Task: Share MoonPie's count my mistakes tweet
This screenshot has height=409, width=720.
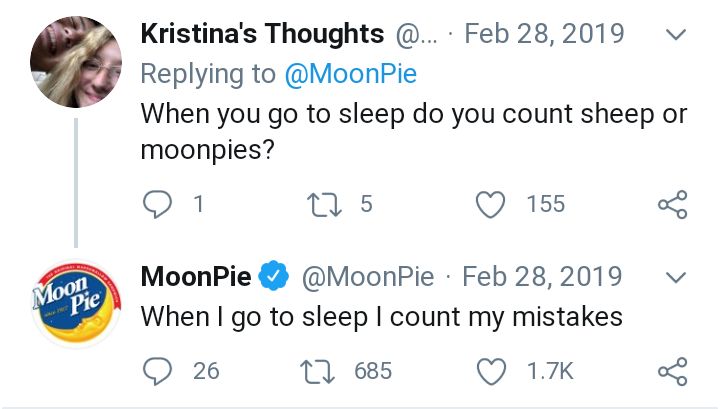Action: (673, 371)
